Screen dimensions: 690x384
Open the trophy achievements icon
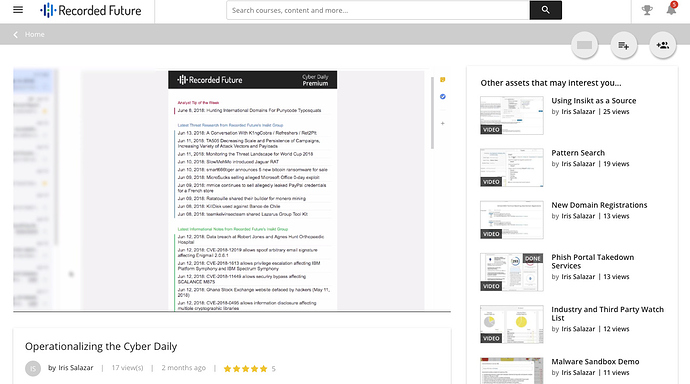647,10
